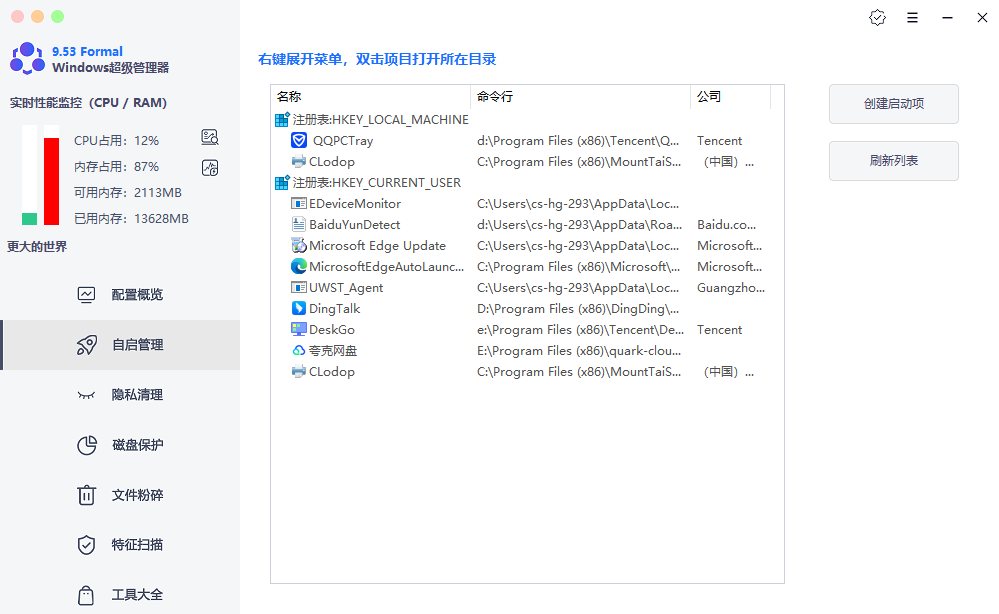Open the hamburger menu in title bar
The image size is (999, 614).
click(x=912, y=18)
